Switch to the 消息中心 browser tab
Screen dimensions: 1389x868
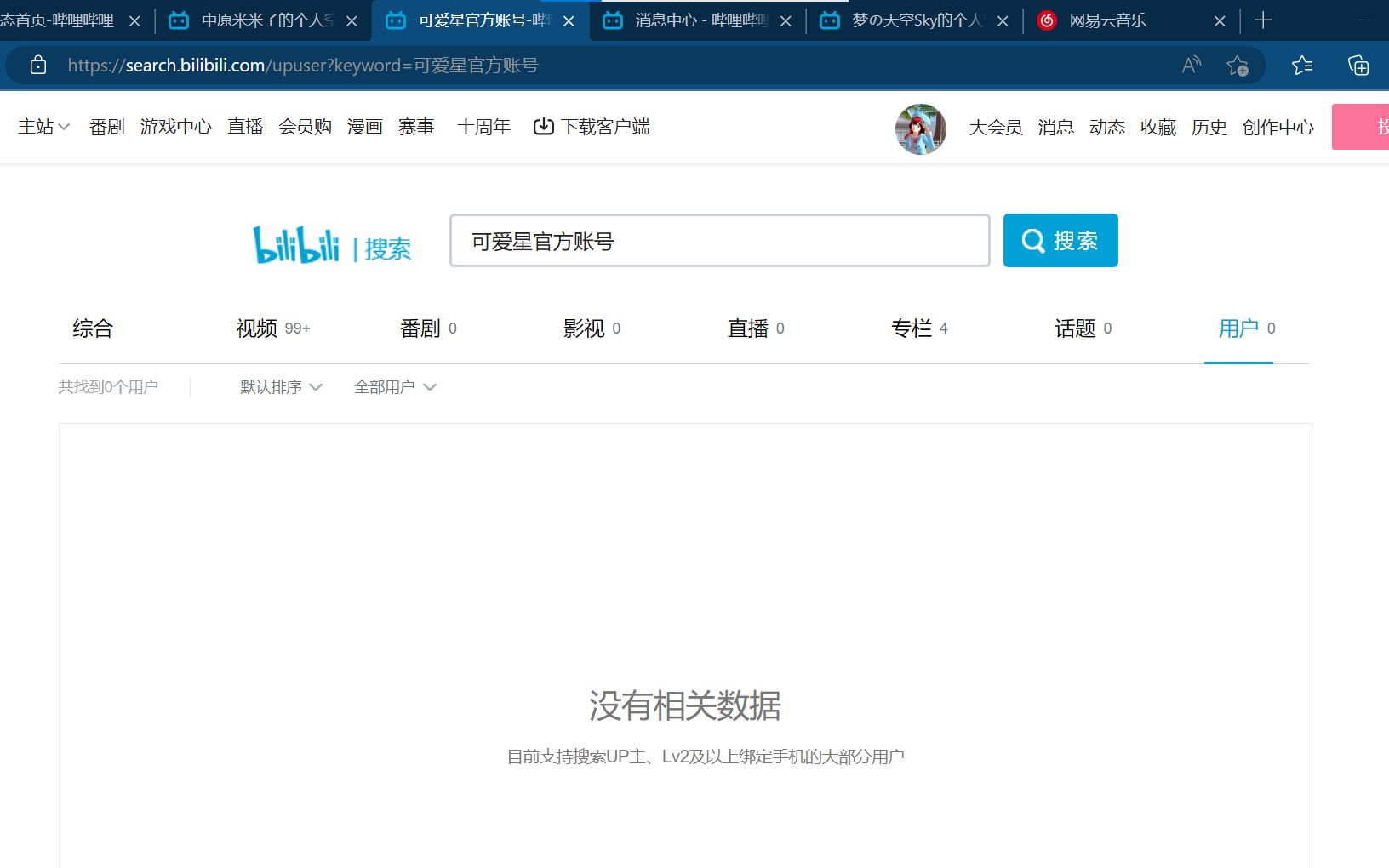click(x=697, y=20)
